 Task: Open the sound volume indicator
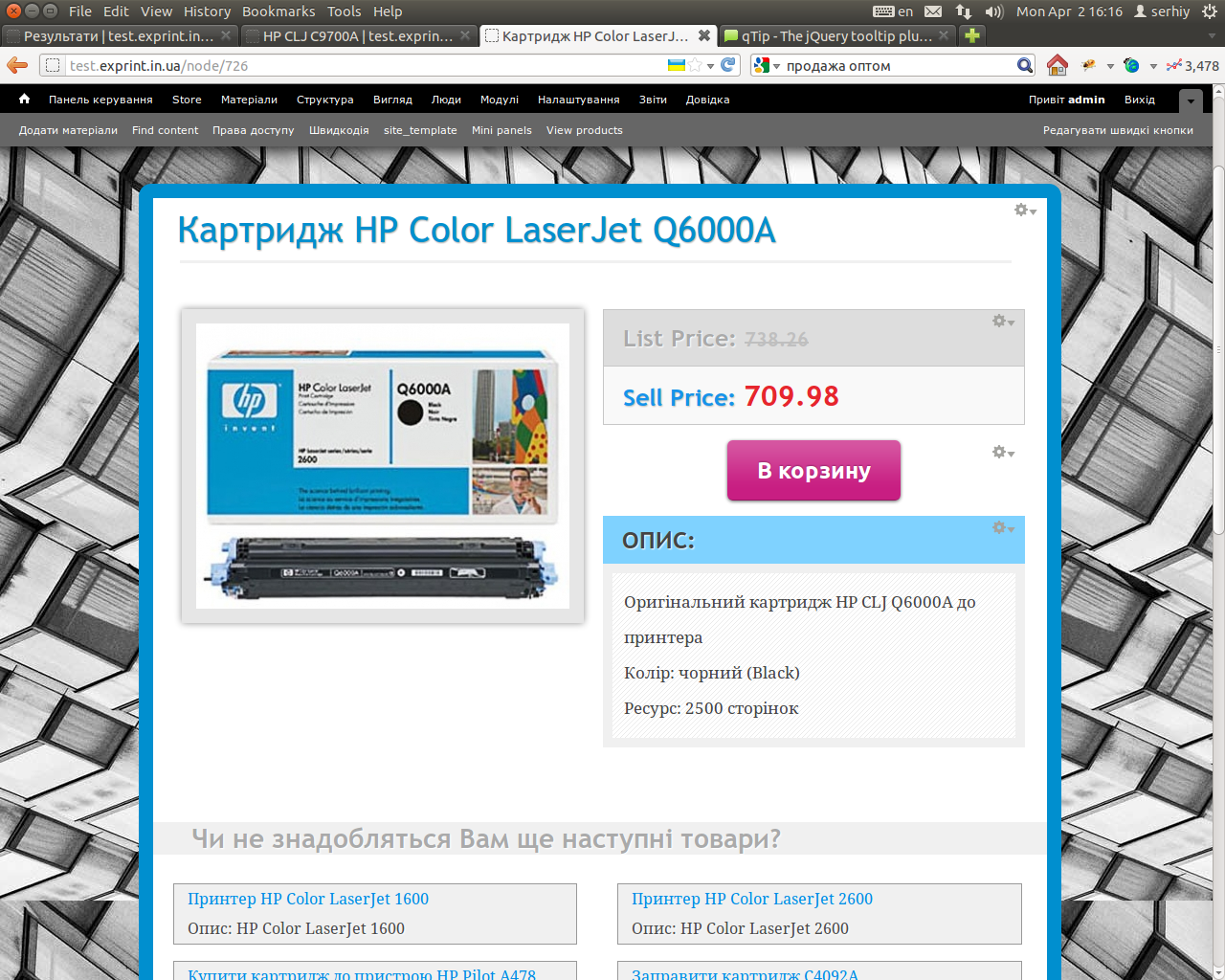coord(994,11)
